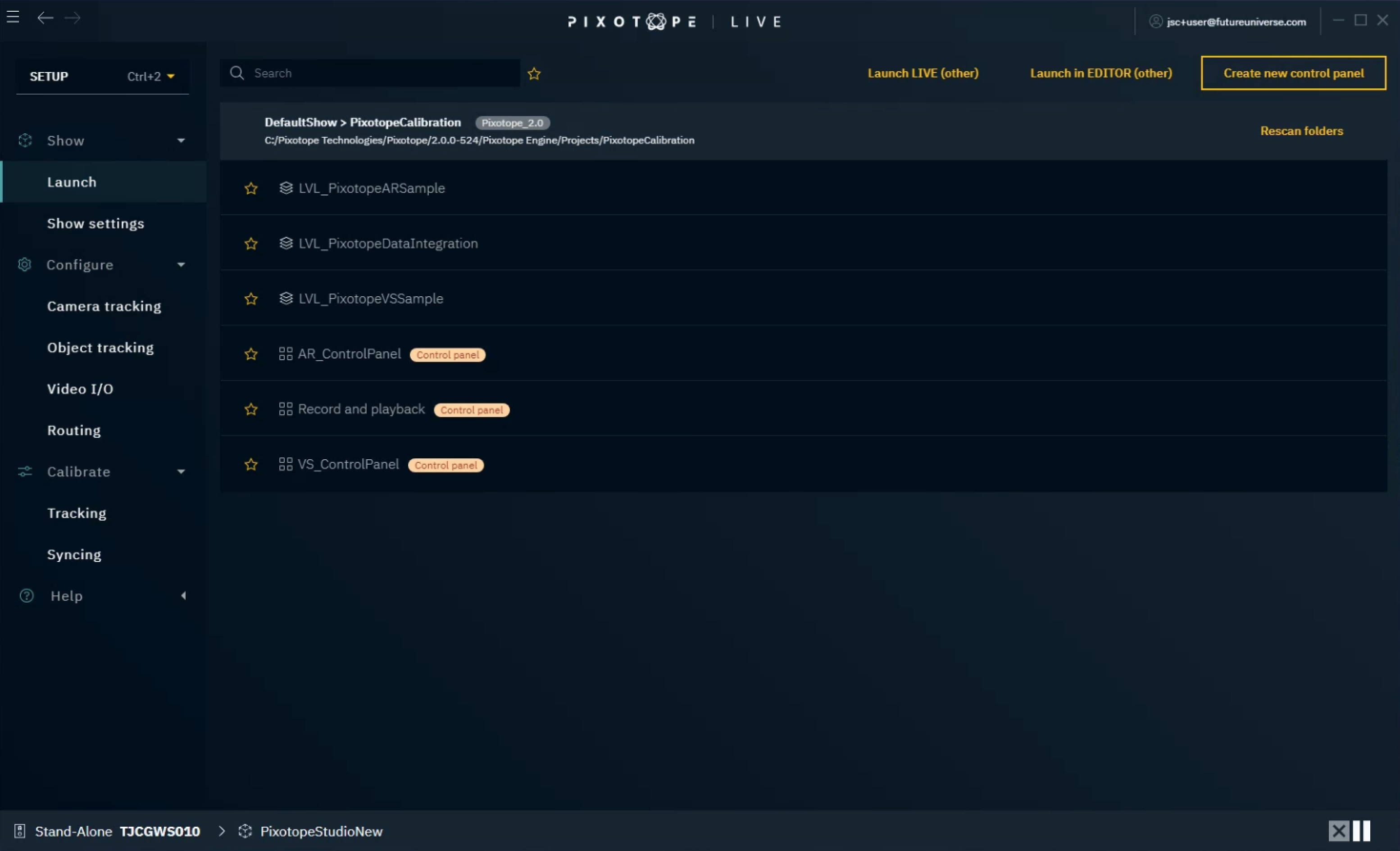Collapse the Configure section chevron

(181, 264)
